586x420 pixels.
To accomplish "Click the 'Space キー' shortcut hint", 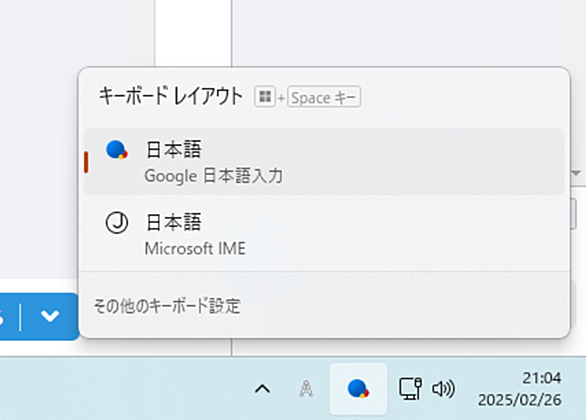I will [324, 97].
